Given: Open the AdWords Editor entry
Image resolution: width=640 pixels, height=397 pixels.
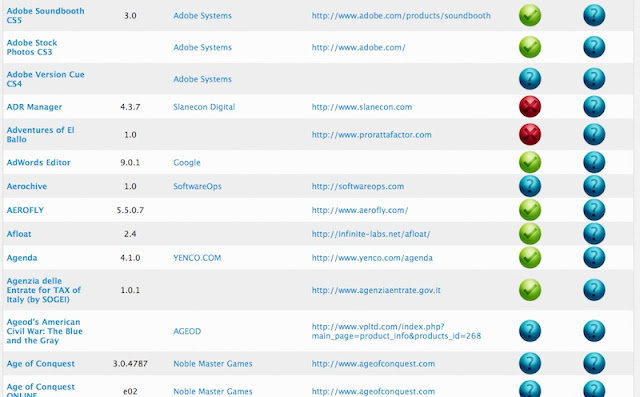Looking at the screenshot, I should tap(38, 162).
